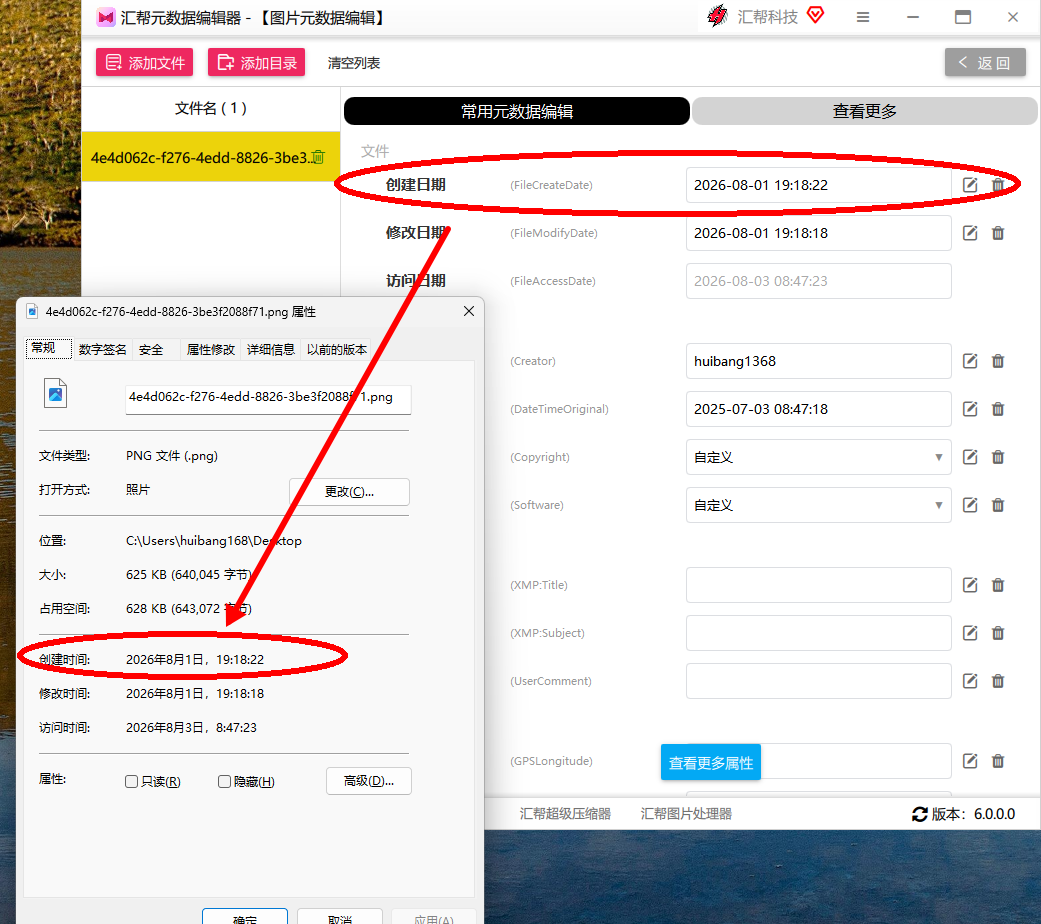
Task: Switch to 常用元数据编辑 tab
Action: pyautogui.click(x=517, y=111)
